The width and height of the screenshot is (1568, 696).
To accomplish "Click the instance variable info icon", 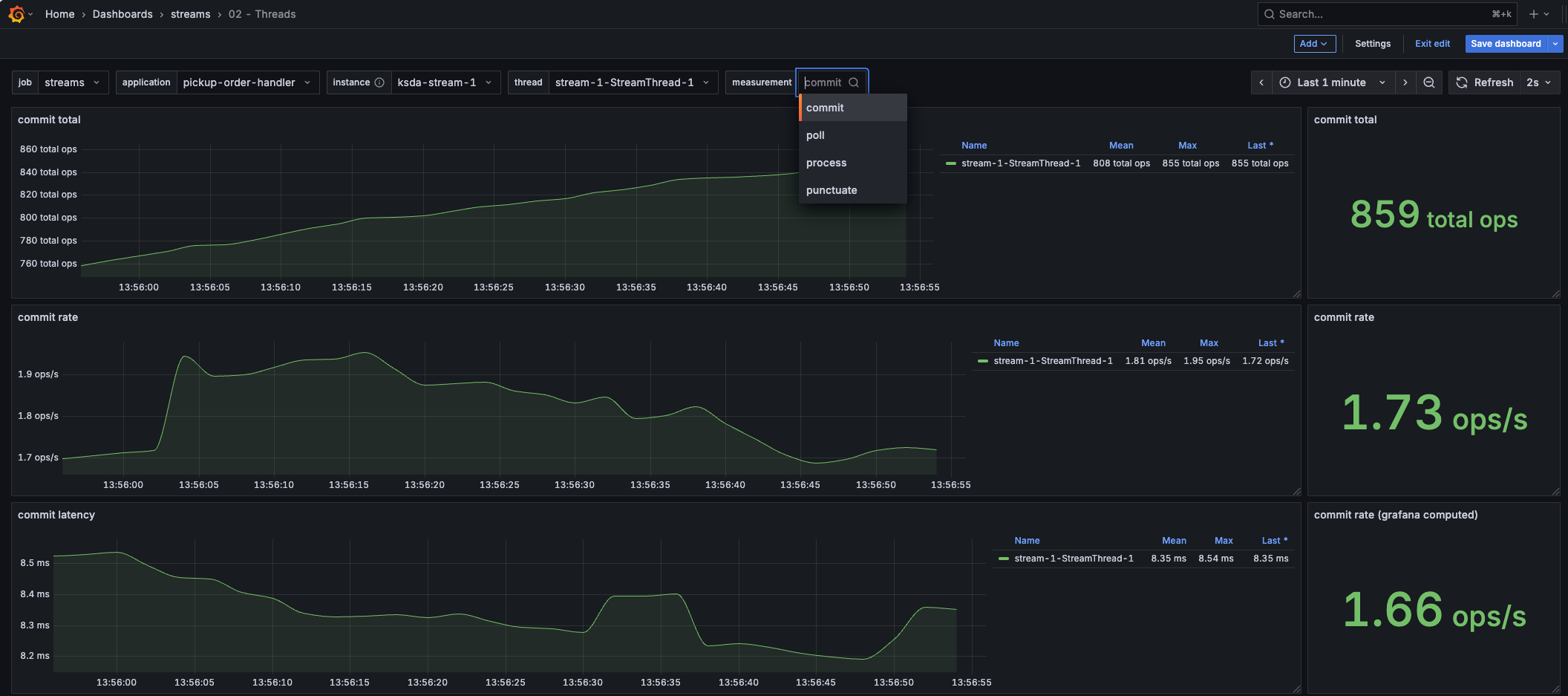I will tap(379, 82).
